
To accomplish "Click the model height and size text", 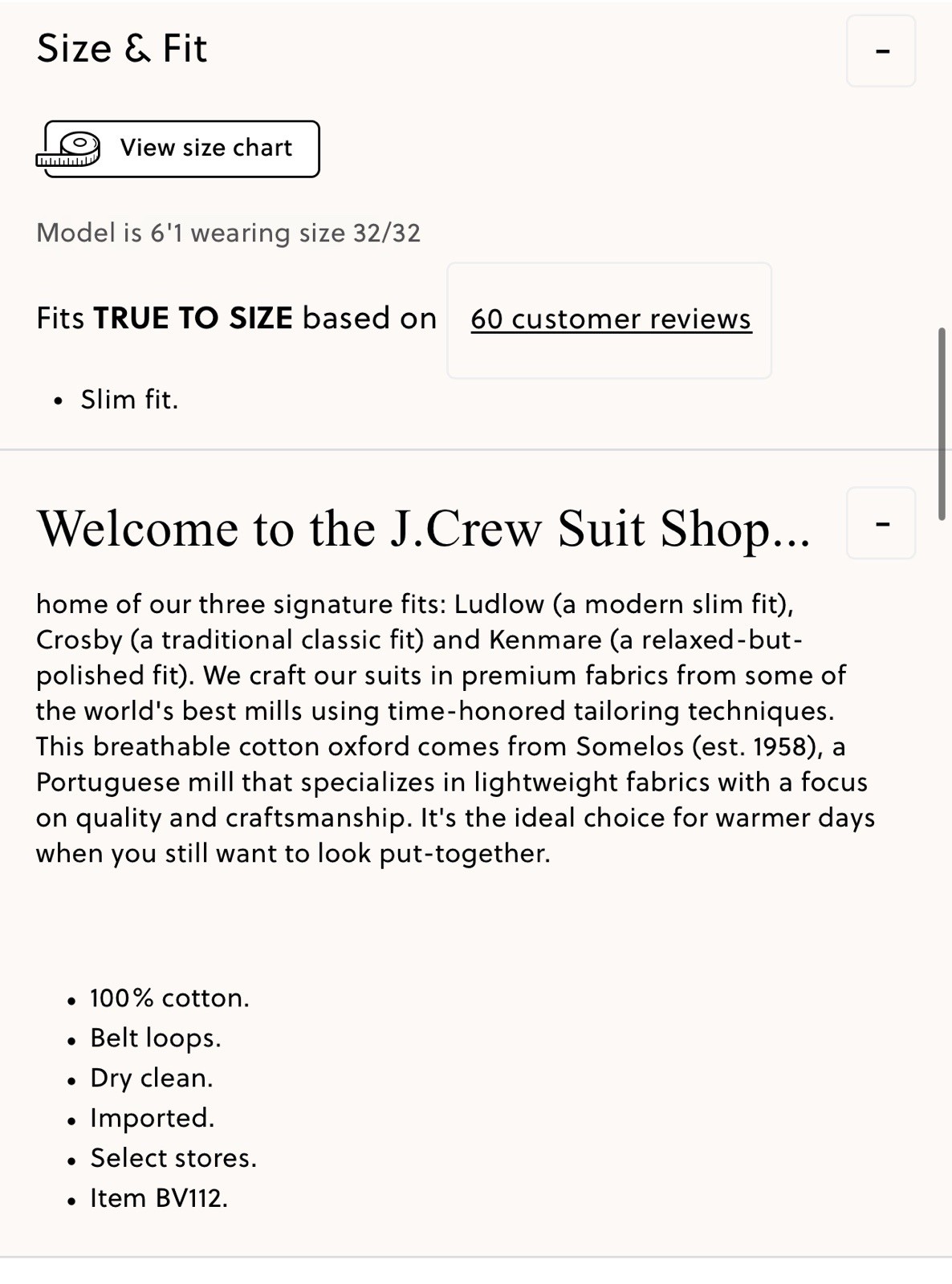I will pyautogui.click(x=228, y=234).
